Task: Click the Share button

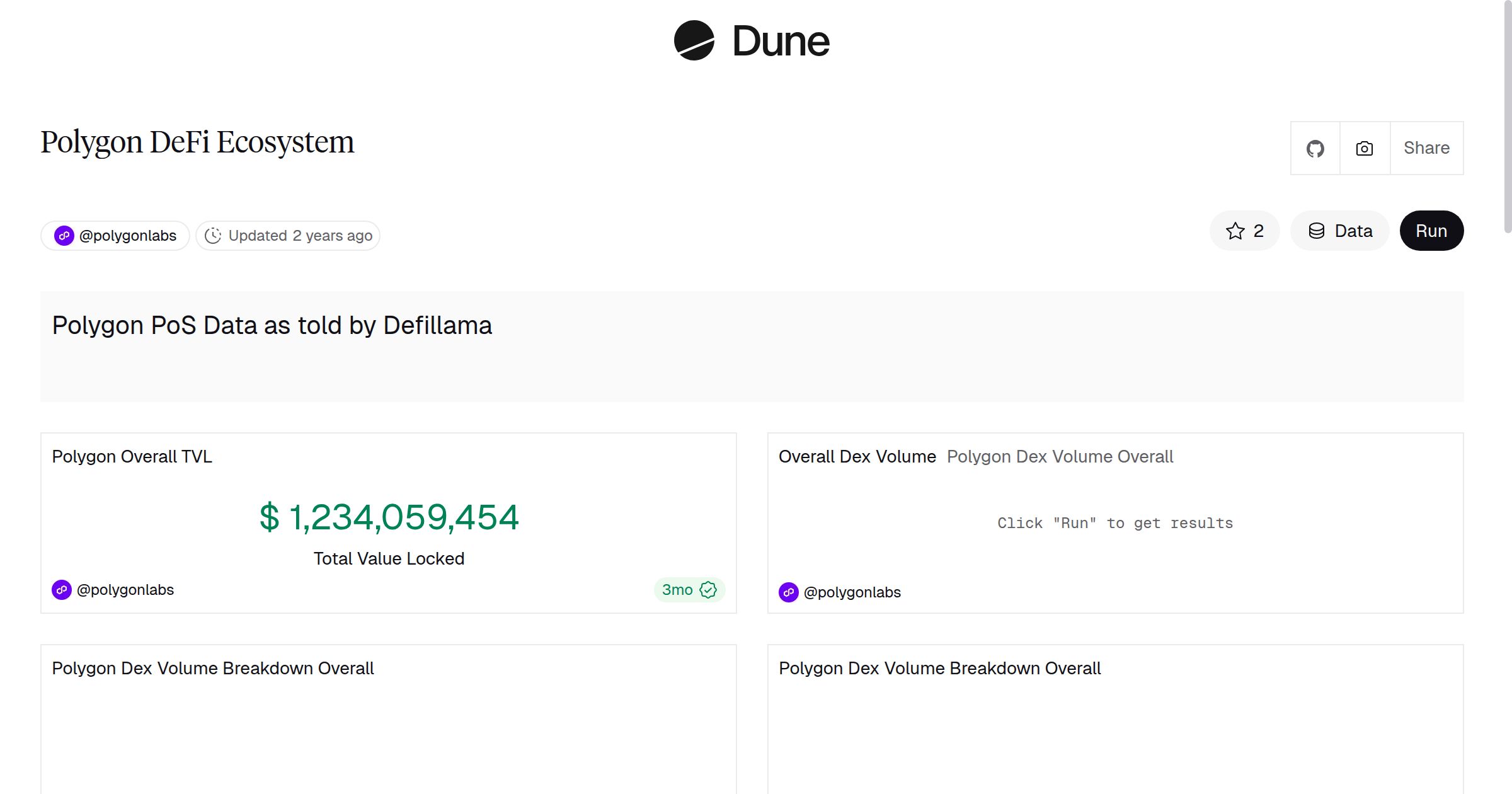Action: (1426, 148)
